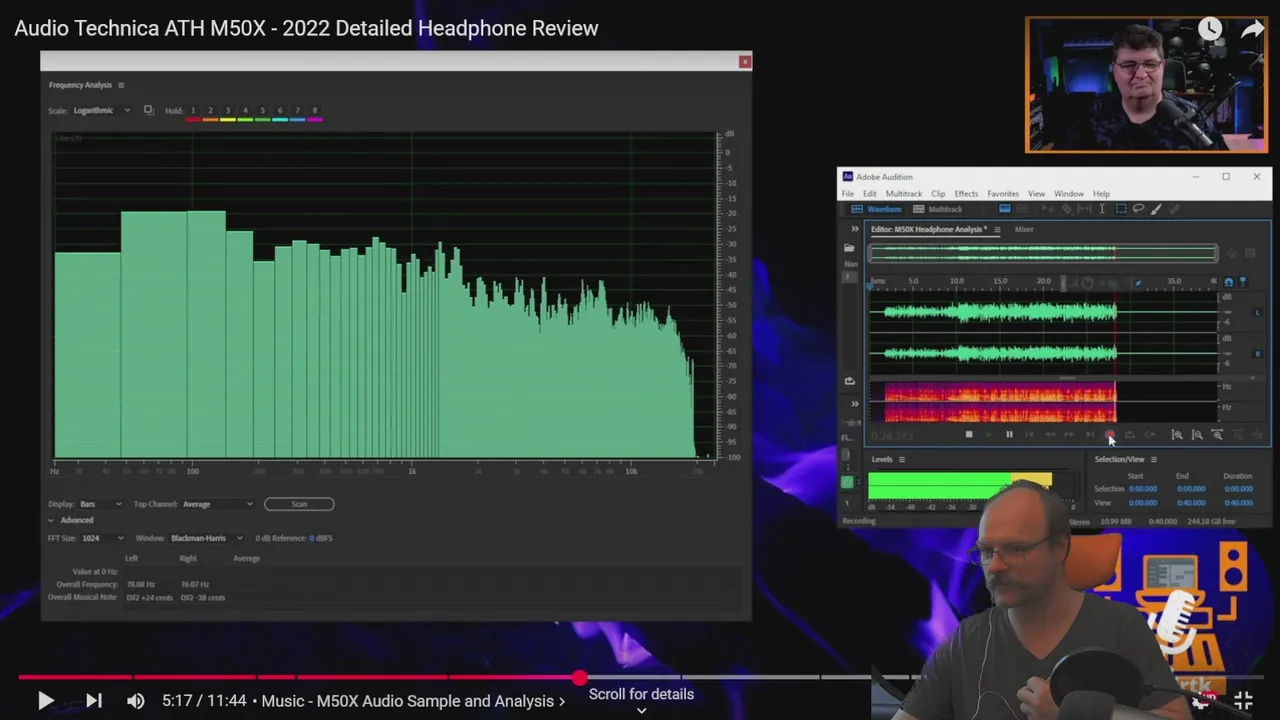The image size is (1280, 720).
Task: Open the Window menu in Audition
Action: [1069, 194]
